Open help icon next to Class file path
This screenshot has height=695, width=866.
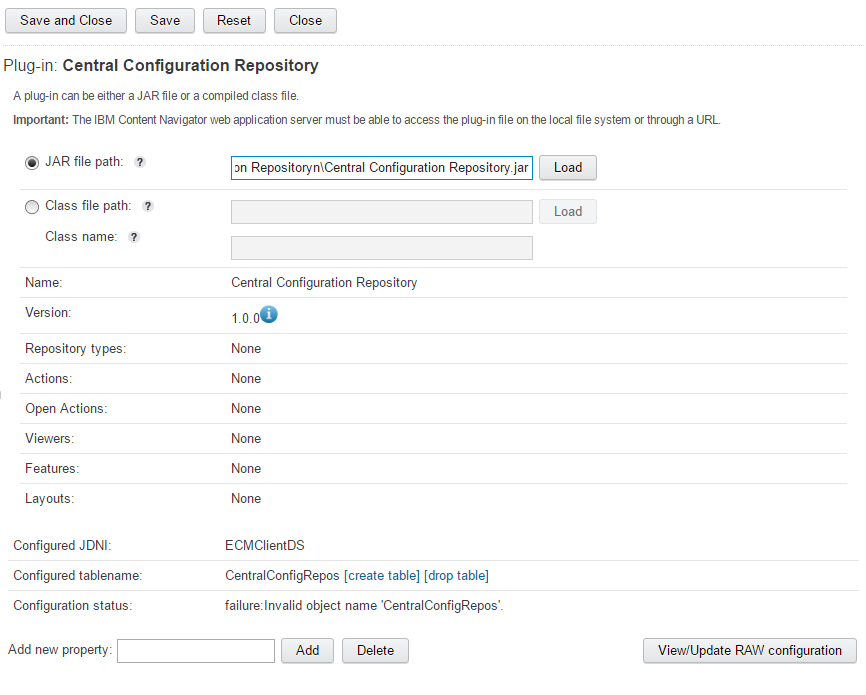tap(148, 206)
